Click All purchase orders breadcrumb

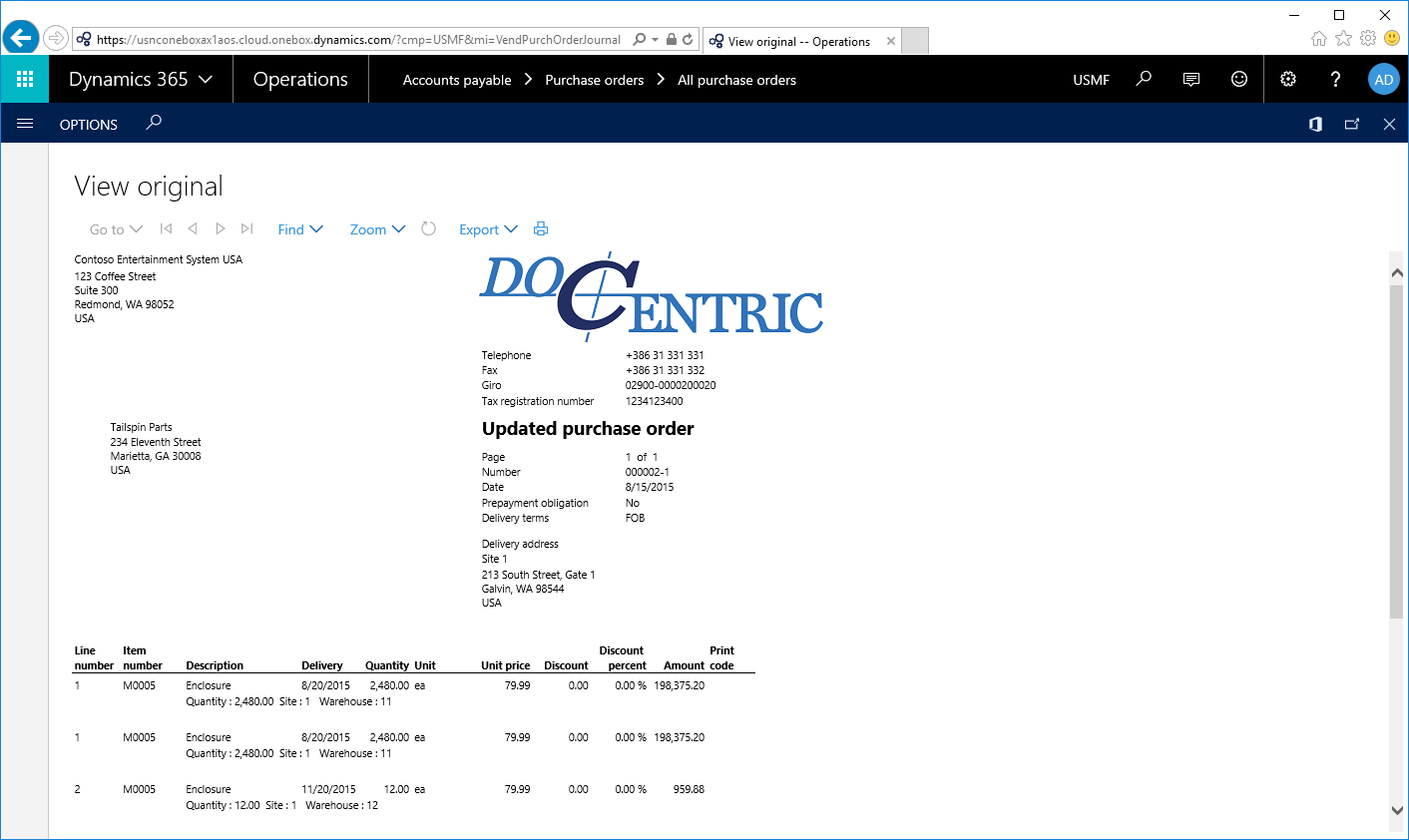[737, 80]
